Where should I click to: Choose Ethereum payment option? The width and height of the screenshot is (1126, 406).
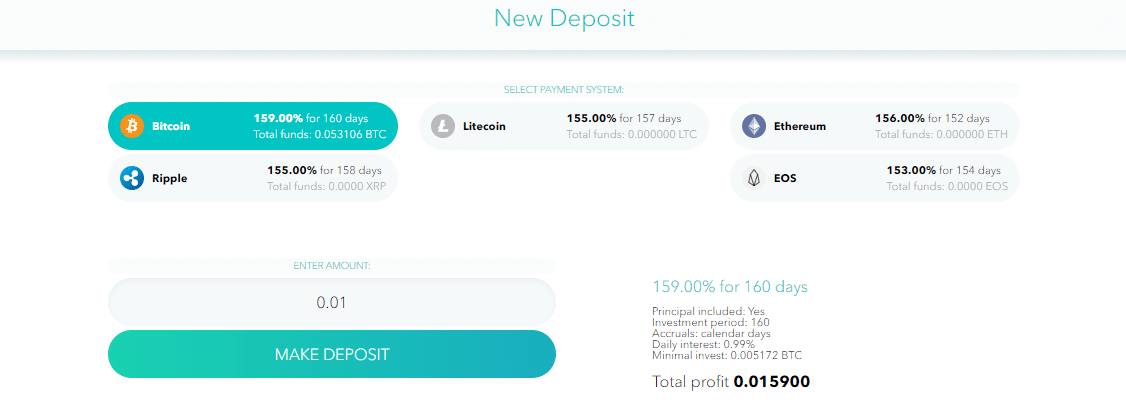(875, 126)
